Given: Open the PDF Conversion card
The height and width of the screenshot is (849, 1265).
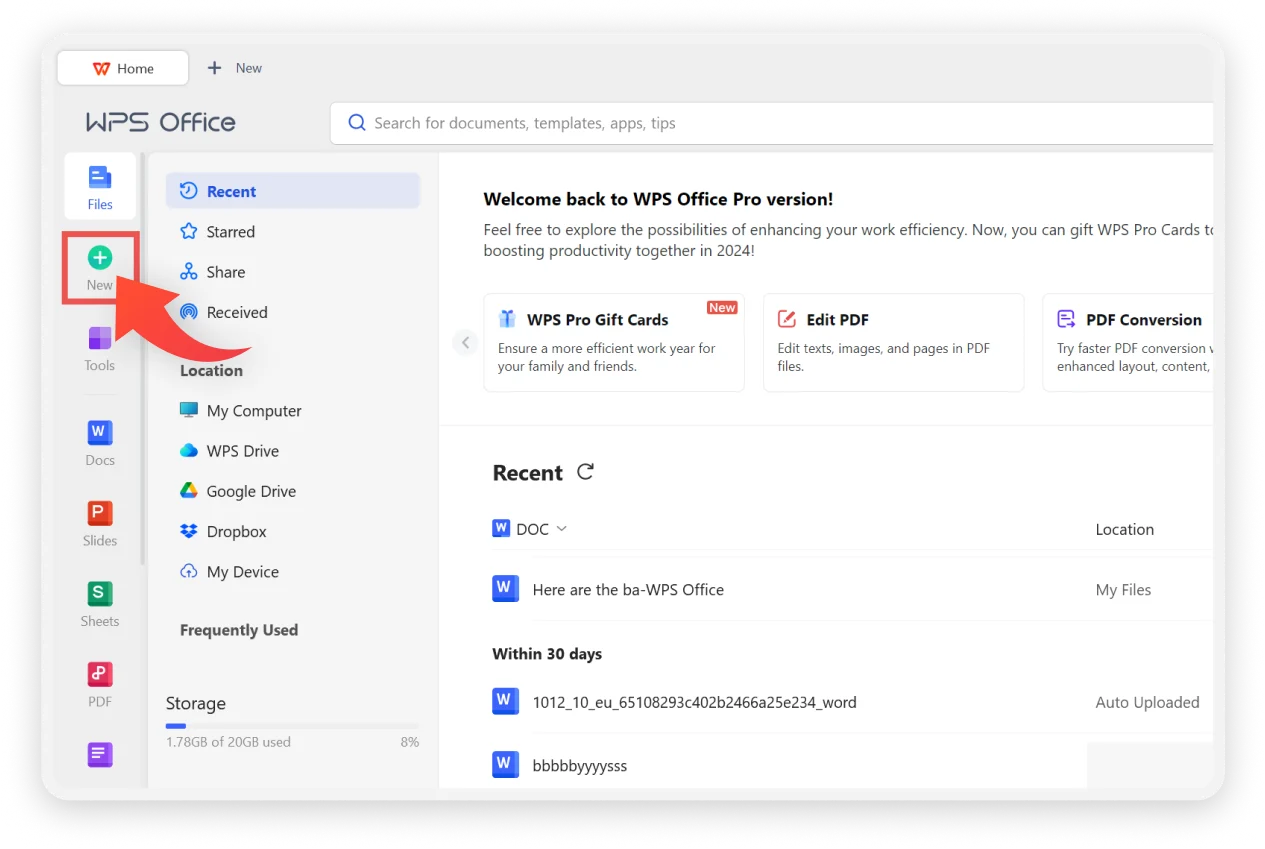Looking at the screenshot, I should coord(1128,342).
